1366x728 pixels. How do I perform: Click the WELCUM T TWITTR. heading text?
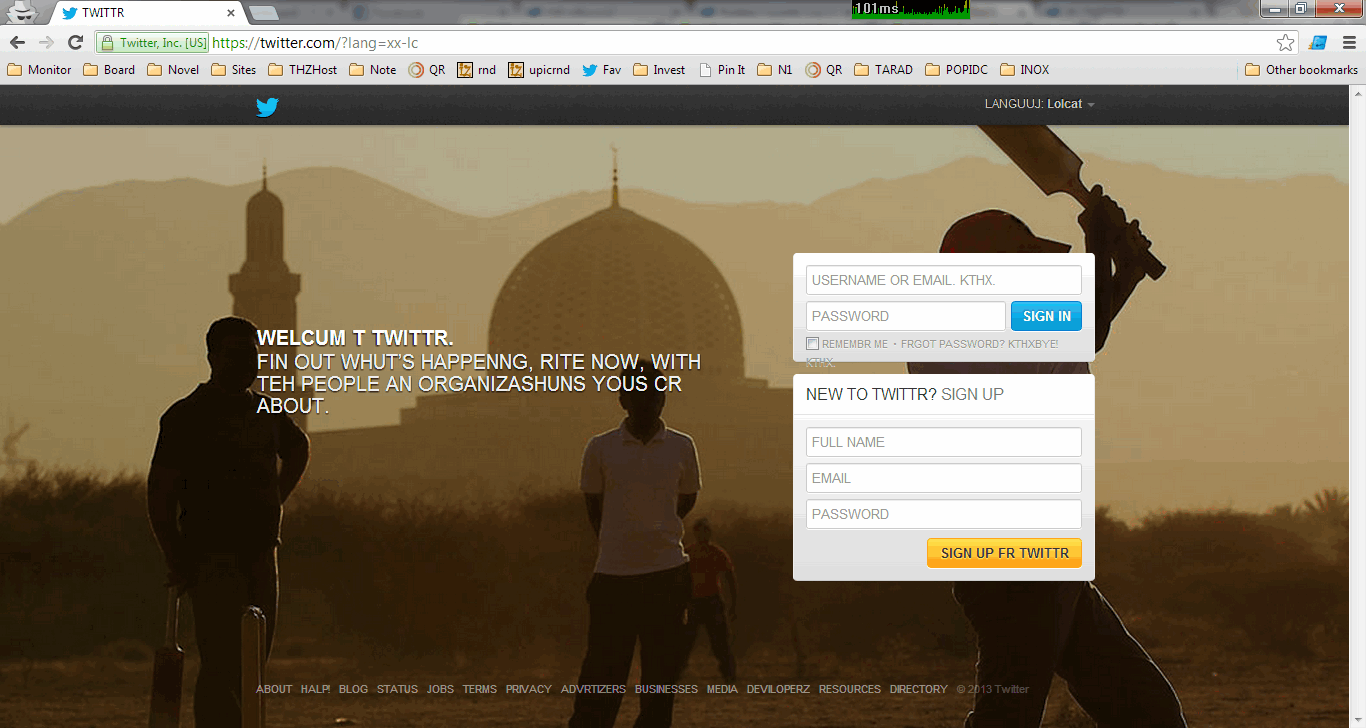[x=355, y=338]
